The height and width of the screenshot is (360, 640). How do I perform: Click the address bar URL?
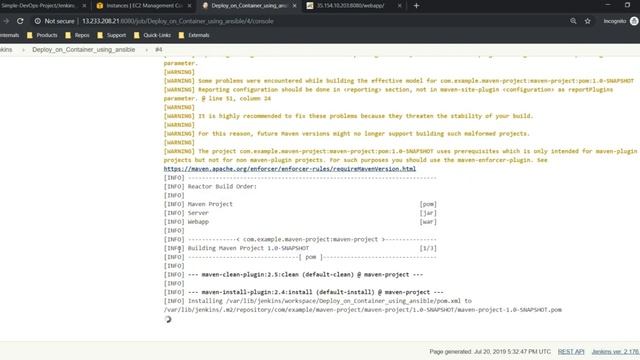click(x=178, y=21)
